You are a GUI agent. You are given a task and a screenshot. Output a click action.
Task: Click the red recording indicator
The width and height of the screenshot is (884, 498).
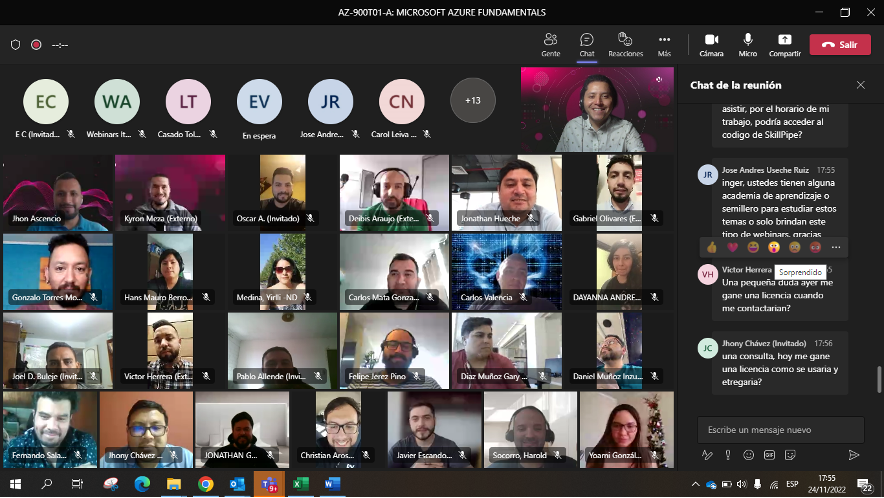point(36,45)
